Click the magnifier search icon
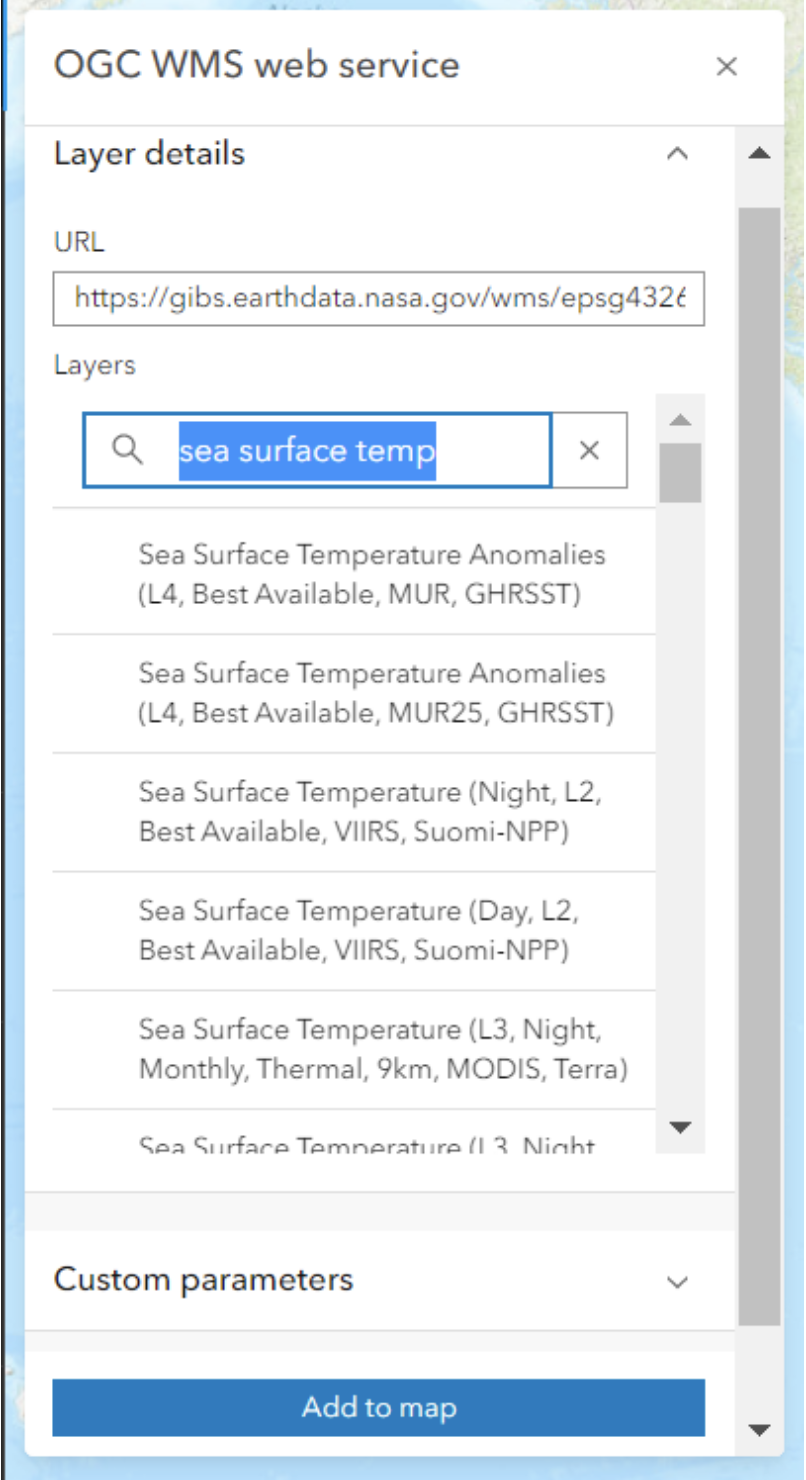The width and height of the screenshot is (806, 1480). click(x=127, y=451)
